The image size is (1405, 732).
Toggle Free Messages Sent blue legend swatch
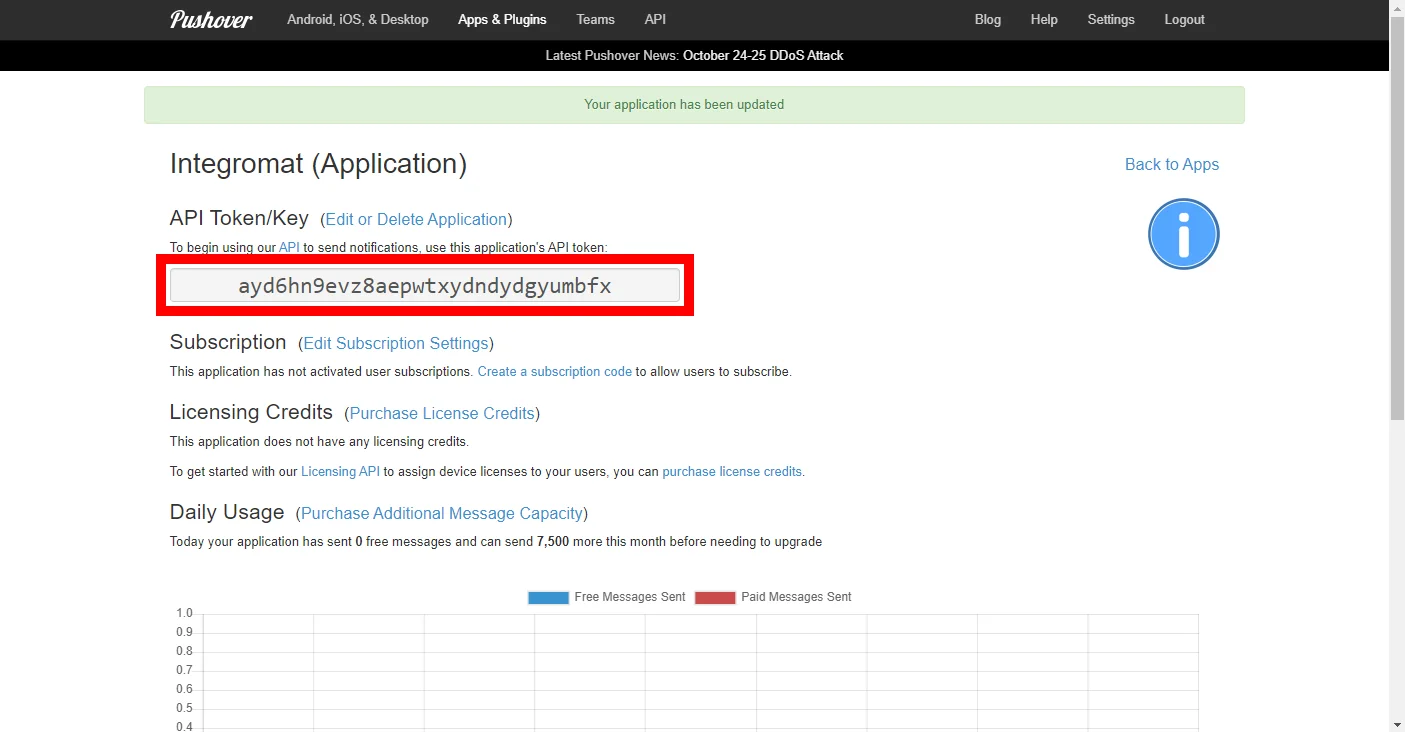tap(548, 597)
